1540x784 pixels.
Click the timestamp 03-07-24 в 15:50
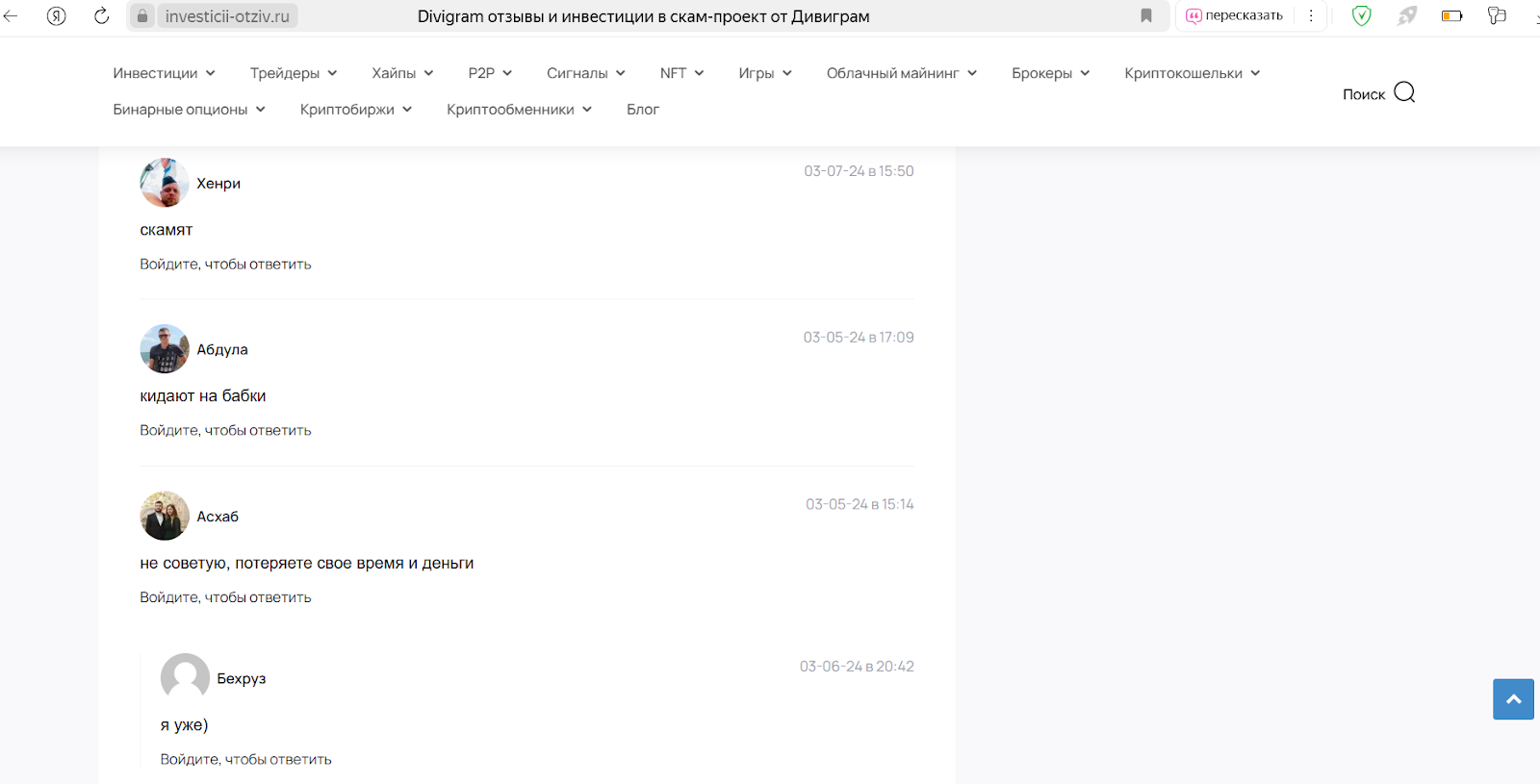(859, 171)
